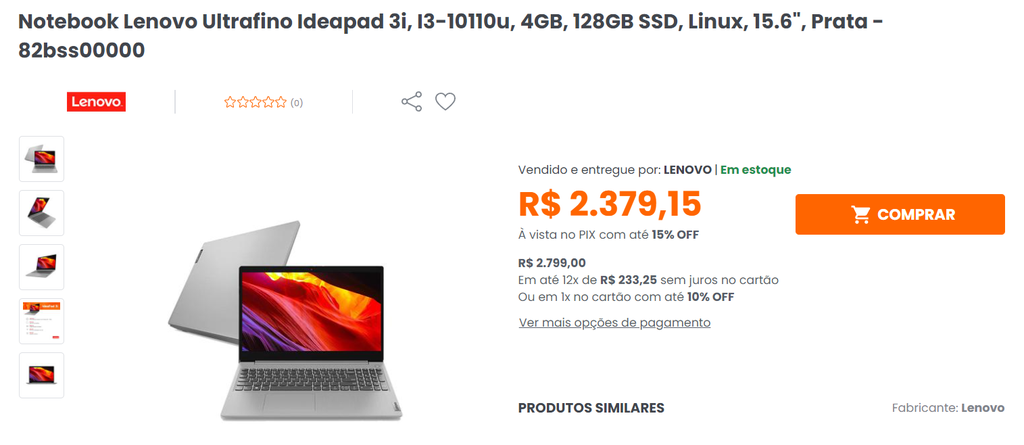Click the share icon
Image resolution: width=1024 pixels, height=445 pixels.
411,102
